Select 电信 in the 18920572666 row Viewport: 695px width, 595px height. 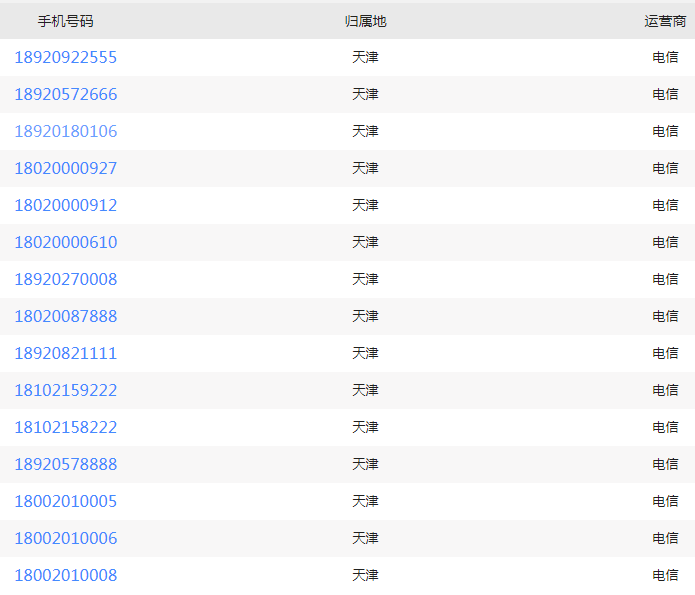tap(665, 94)
